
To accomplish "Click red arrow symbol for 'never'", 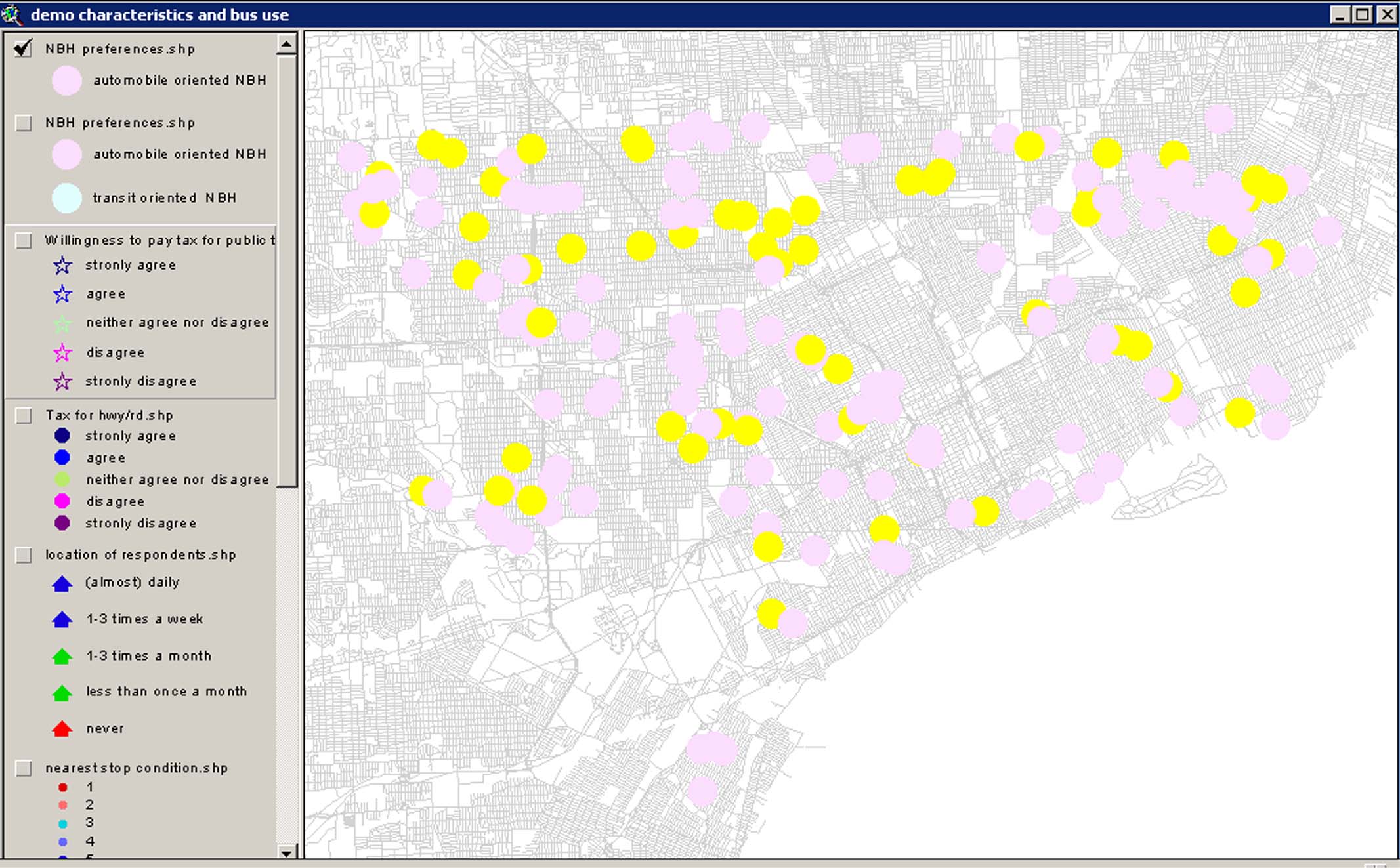I will click(x=62, y=729).
